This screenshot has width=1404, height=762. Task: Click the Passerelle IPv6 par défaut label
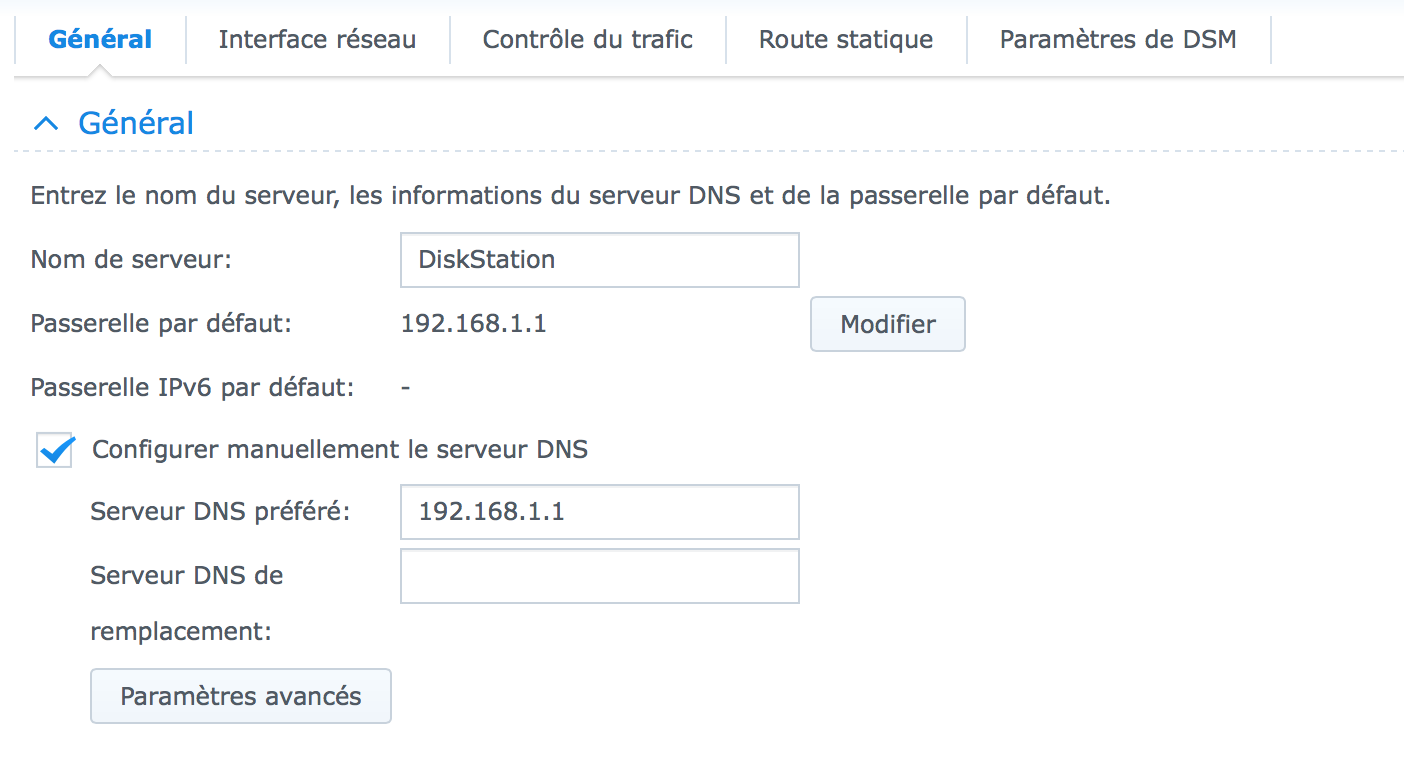pyautogui.click(x=193, y=387)
